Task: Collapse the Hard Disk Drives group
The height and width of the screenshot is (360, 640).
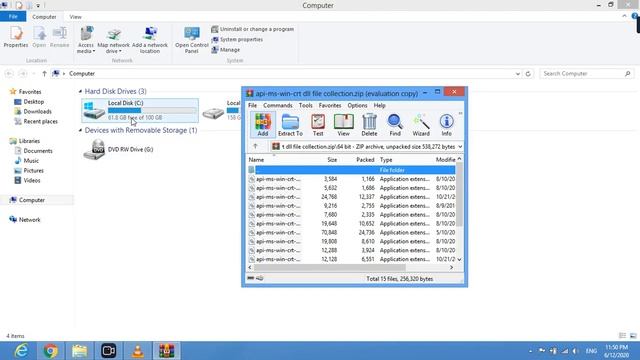Action: click(x=80, y=91)
